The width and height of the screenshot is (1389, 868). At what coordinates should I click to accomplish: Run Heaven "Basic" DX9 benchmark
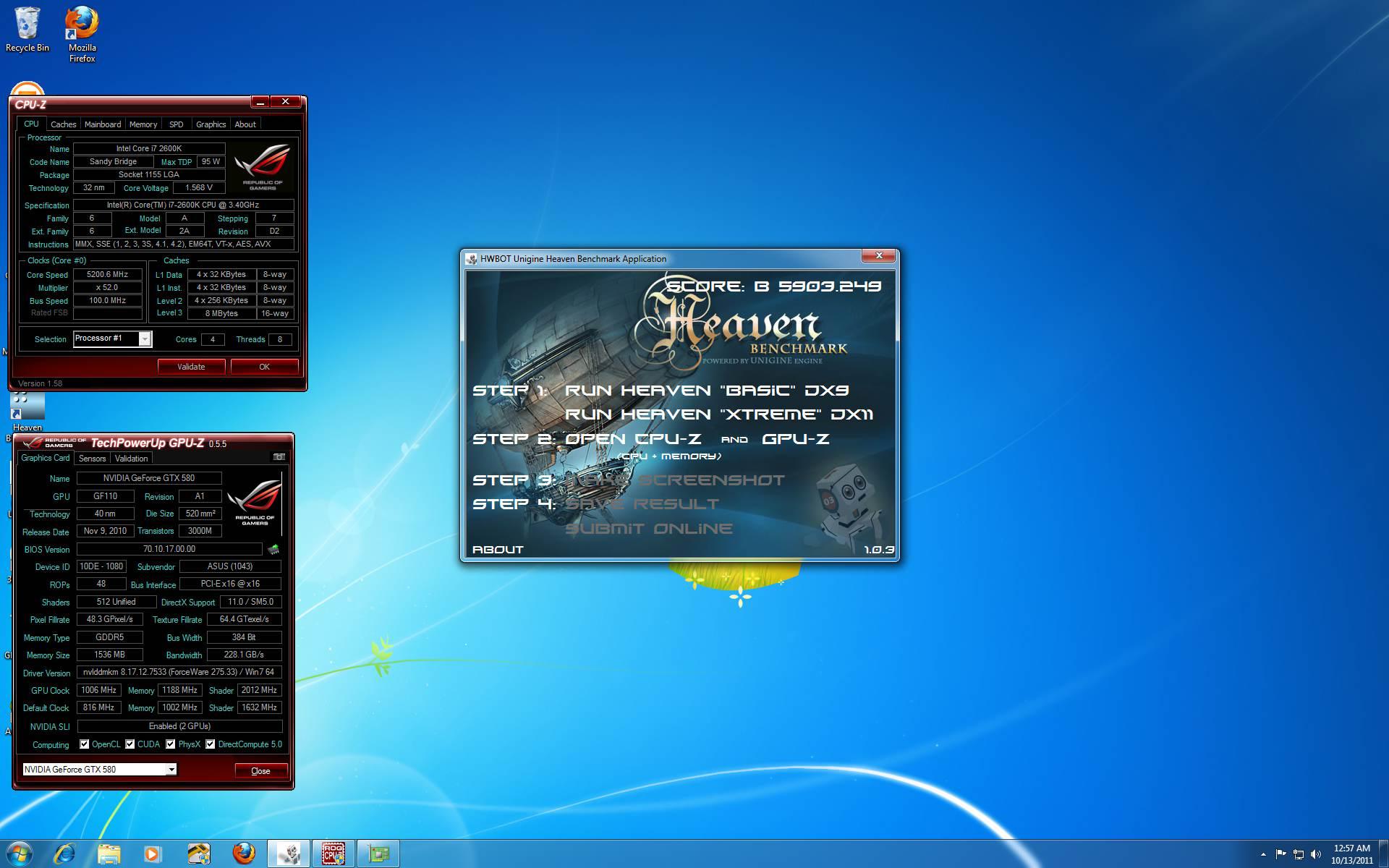(707, 391)
